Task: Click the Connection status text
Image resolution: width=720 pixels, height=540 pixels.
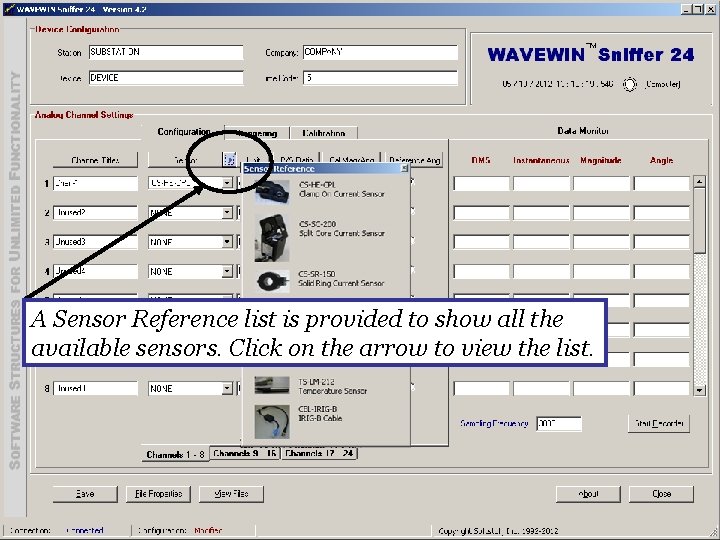Action: click(85, 531)
